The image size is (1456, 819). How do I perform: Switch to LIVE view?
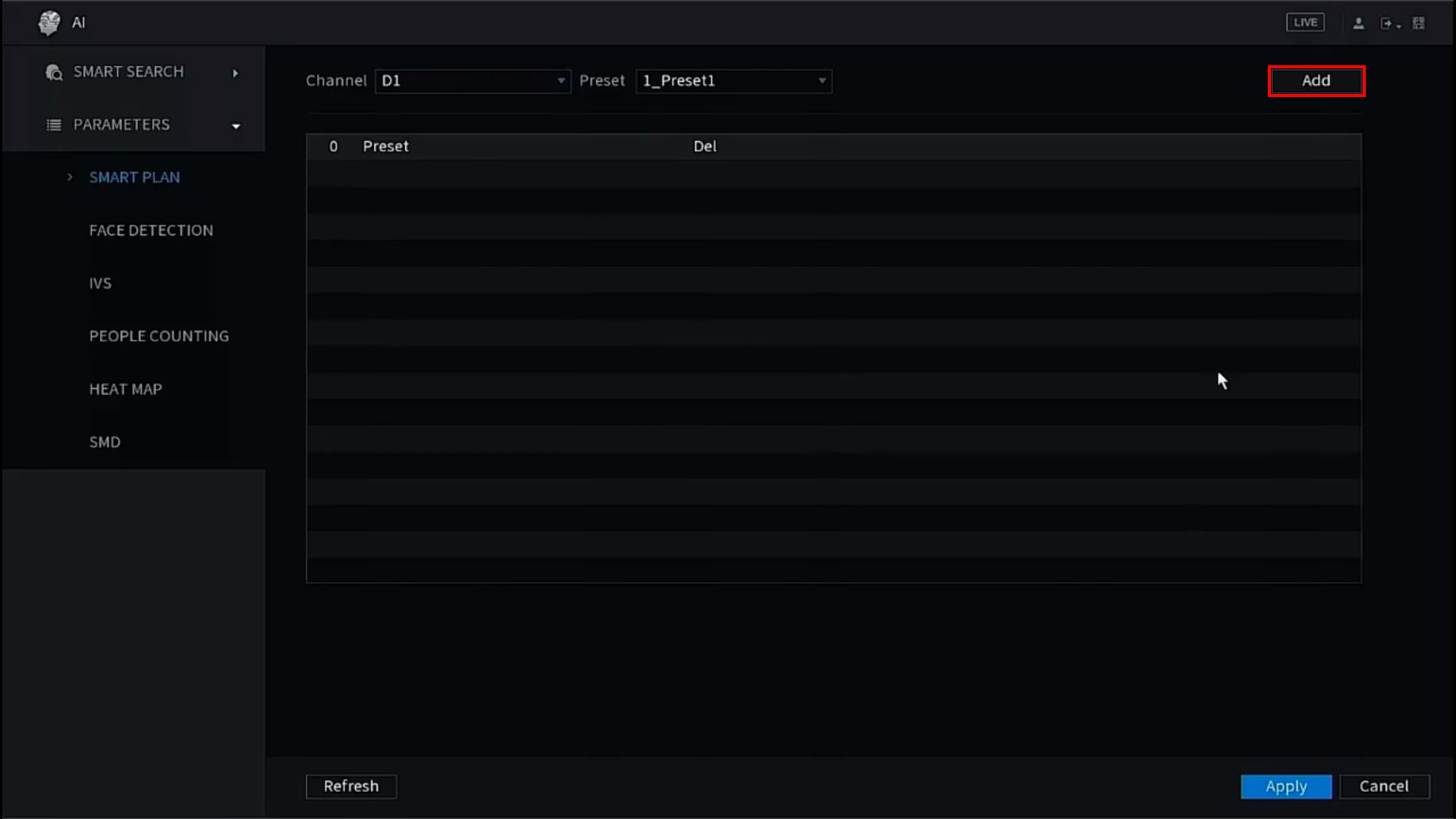coord(1305,23)
